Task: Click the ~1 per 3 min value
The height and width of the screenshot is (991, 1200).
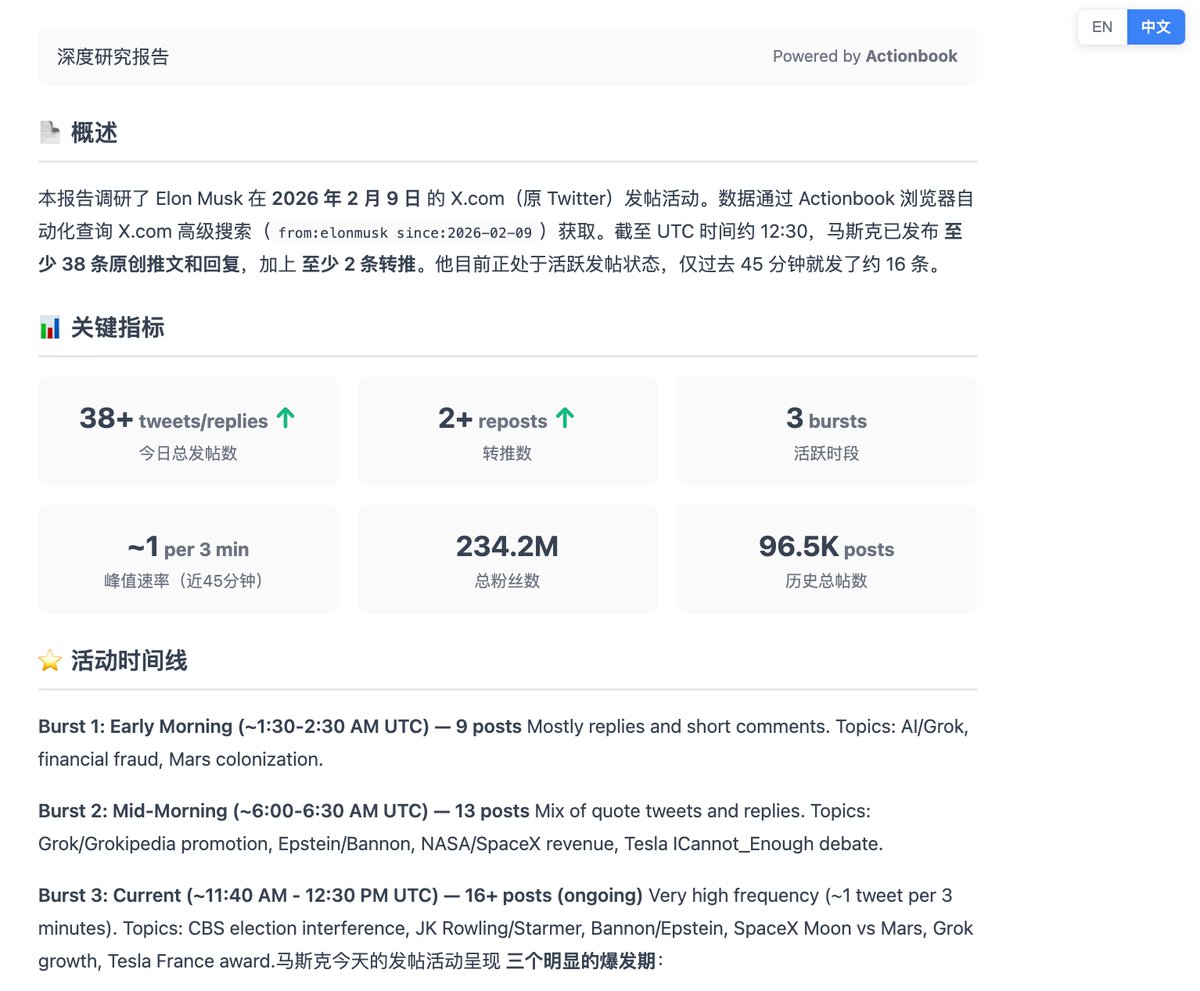Action: [x=188, y=547]
